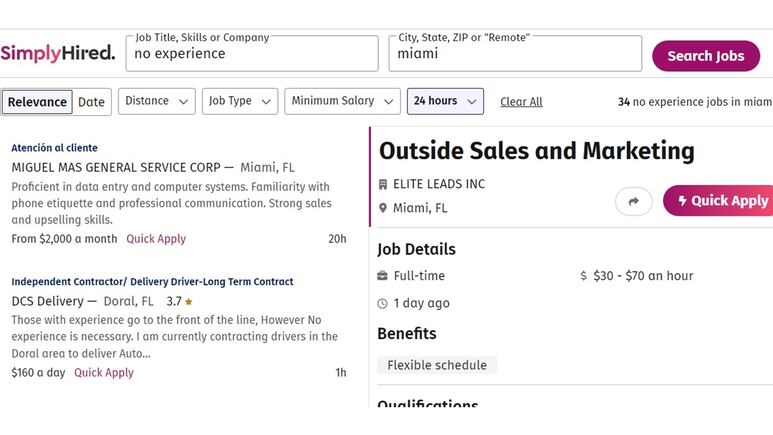Open the Atención al cliente job listing

coord(54,148)
